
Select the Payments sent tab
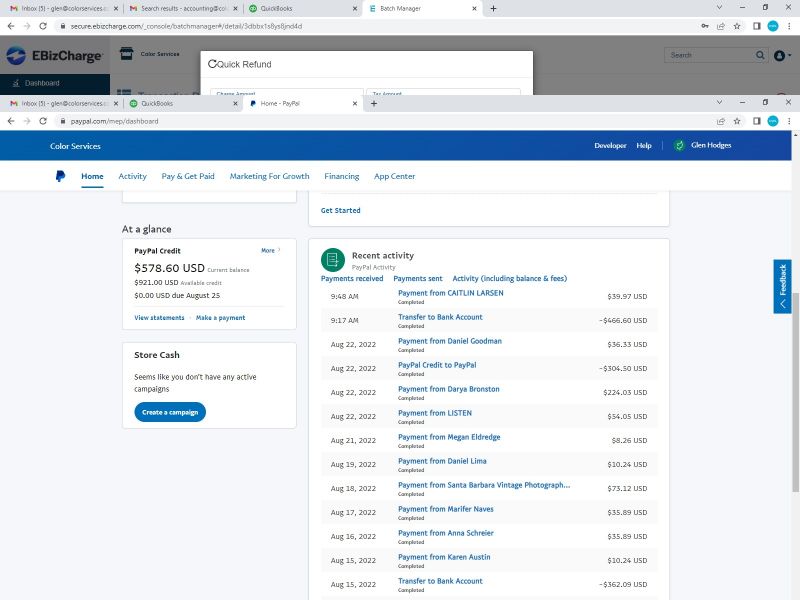pyautogui.click(x=417, y=277)
